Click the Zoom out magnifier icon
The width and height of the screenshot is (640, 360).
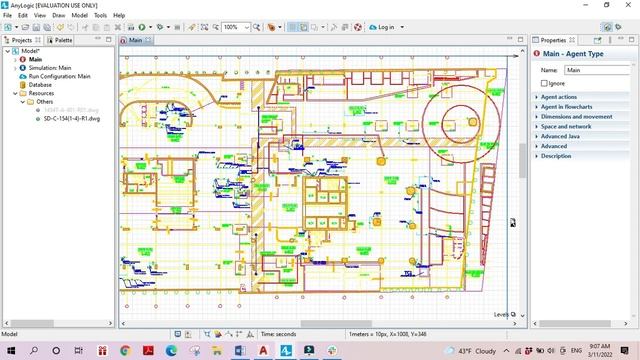coord(215,27)
